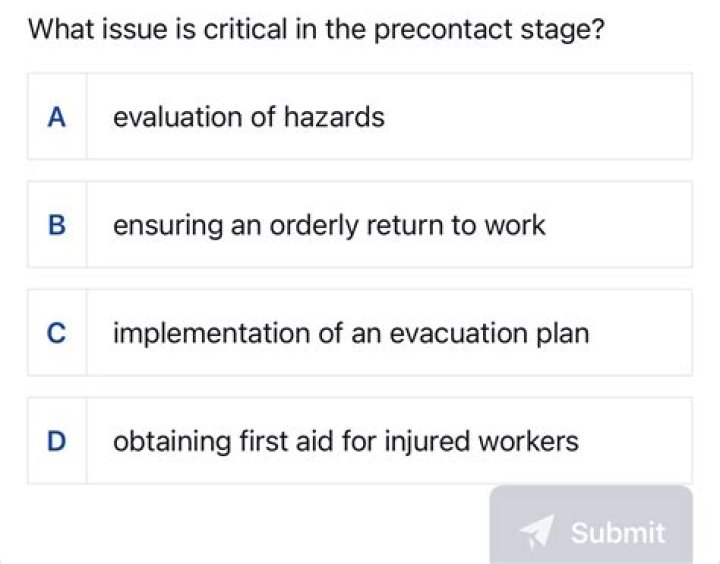Click the Submit label text
Screen dimensions: 720x564
[x=617, y=532]
